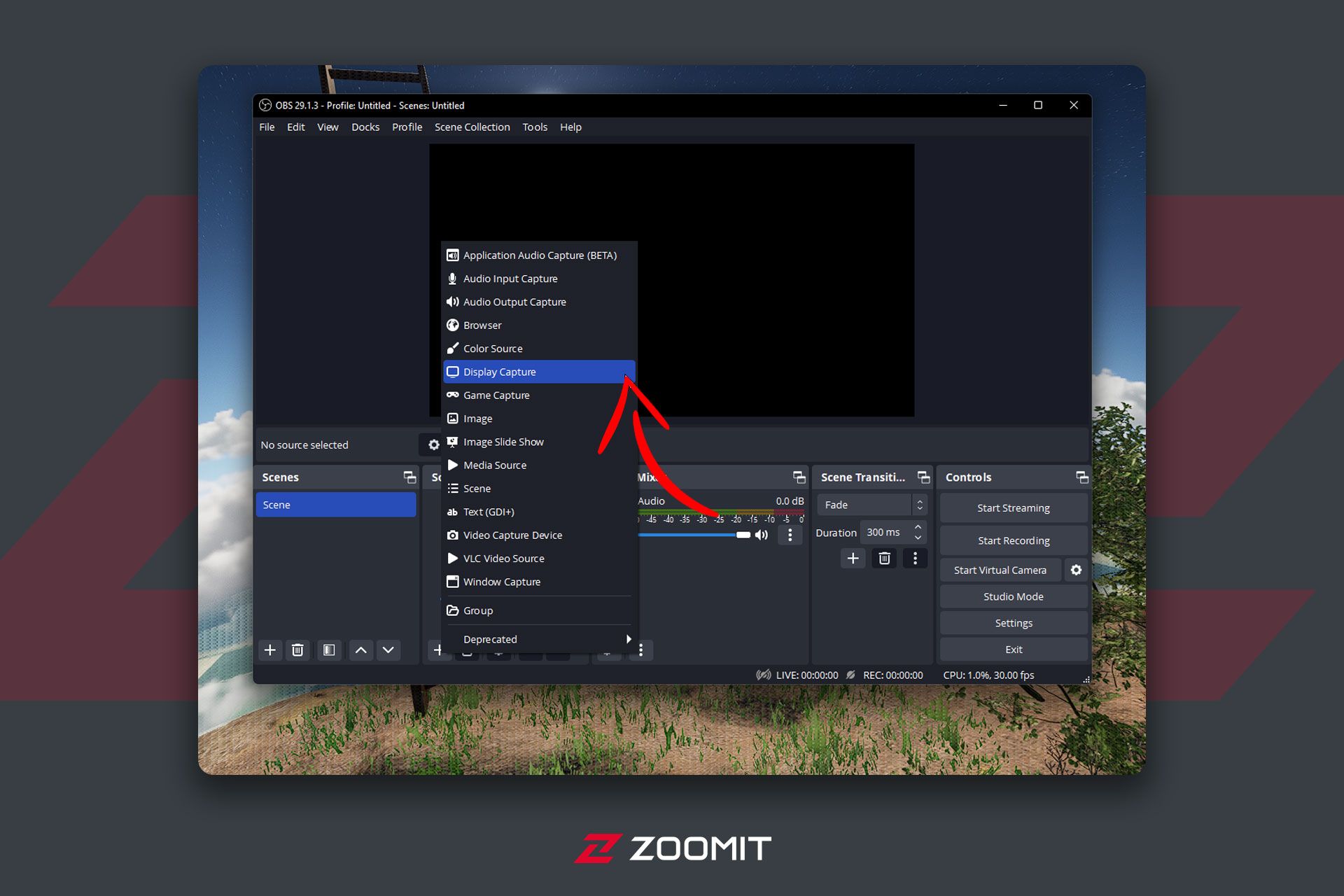Move scene up with arrow icon
Screen dimensions: 1344x896
click(x=360, y=650)
